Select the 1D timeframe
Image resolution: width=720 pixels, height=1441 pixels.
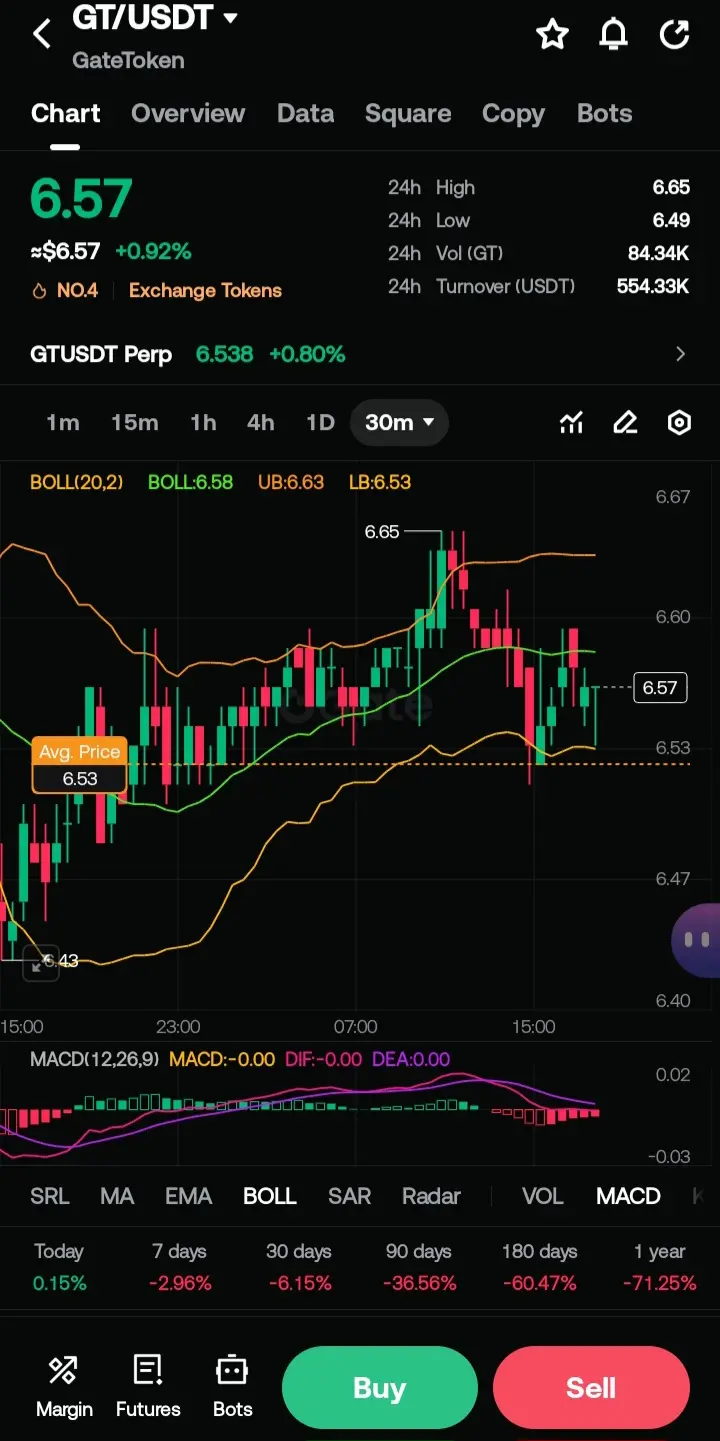click(320, 423)
